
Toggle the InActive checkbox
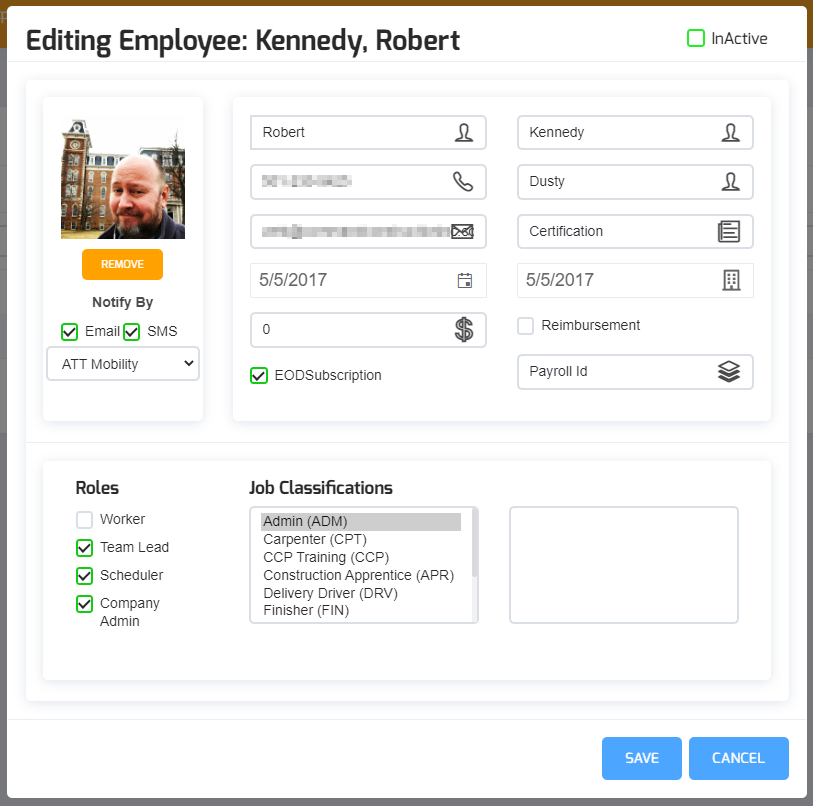696,39
